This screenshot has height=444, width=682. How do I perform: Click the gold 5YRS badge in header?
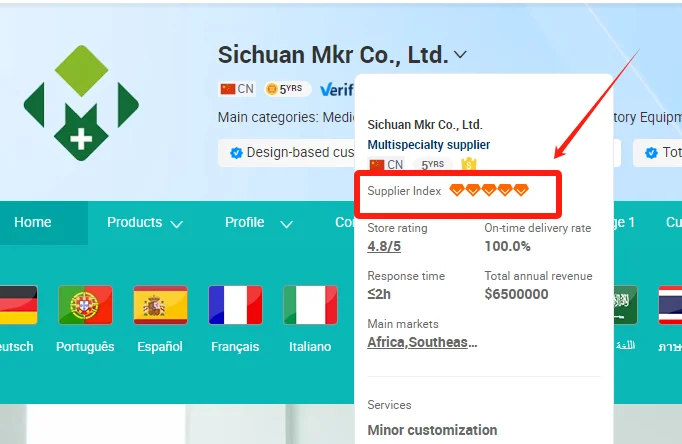pyautogui.click(x=288, y=89)
